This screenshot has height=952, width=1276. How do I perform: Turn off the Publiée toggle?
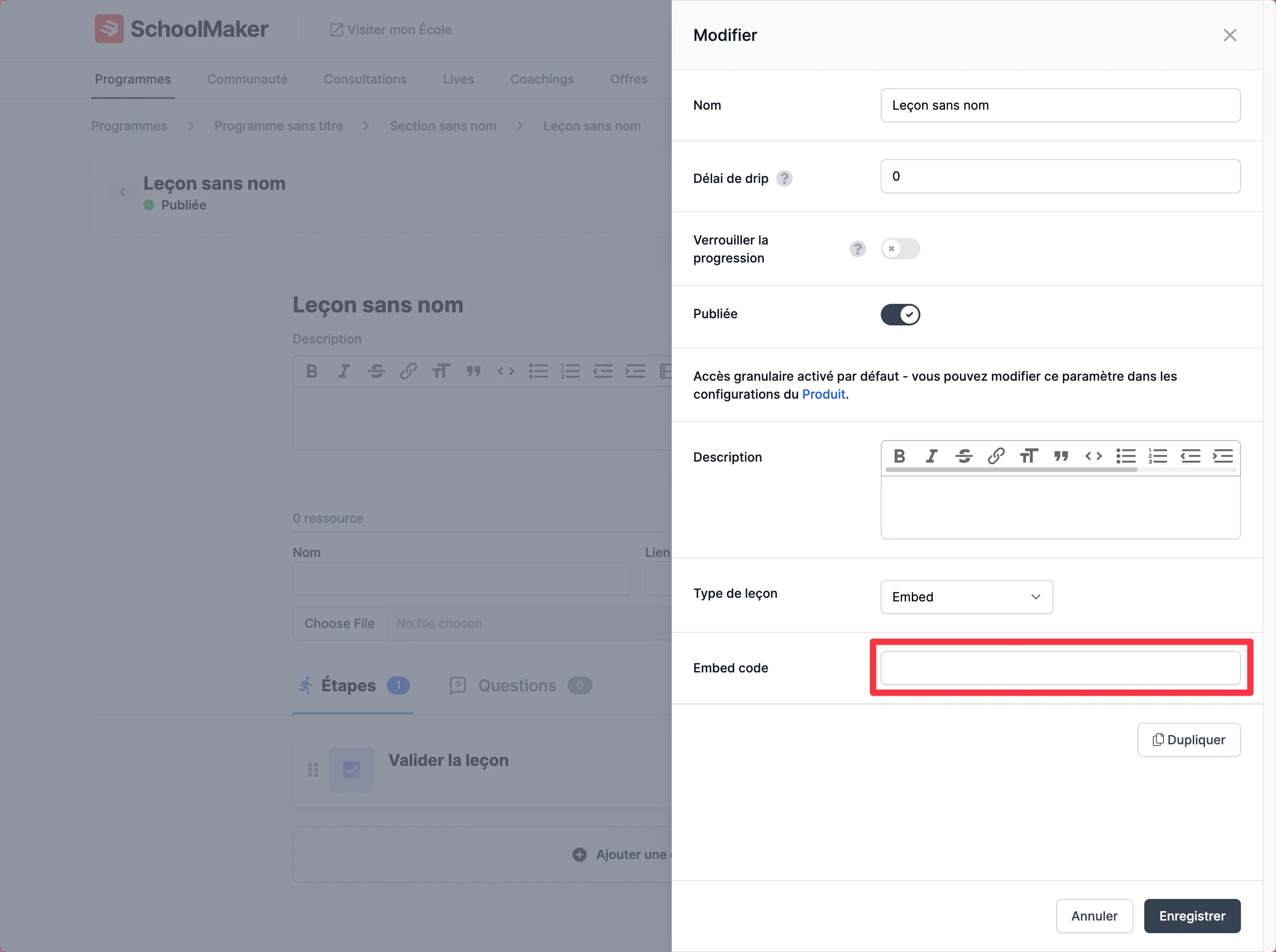pyautogui.click(x=900, y=315)
